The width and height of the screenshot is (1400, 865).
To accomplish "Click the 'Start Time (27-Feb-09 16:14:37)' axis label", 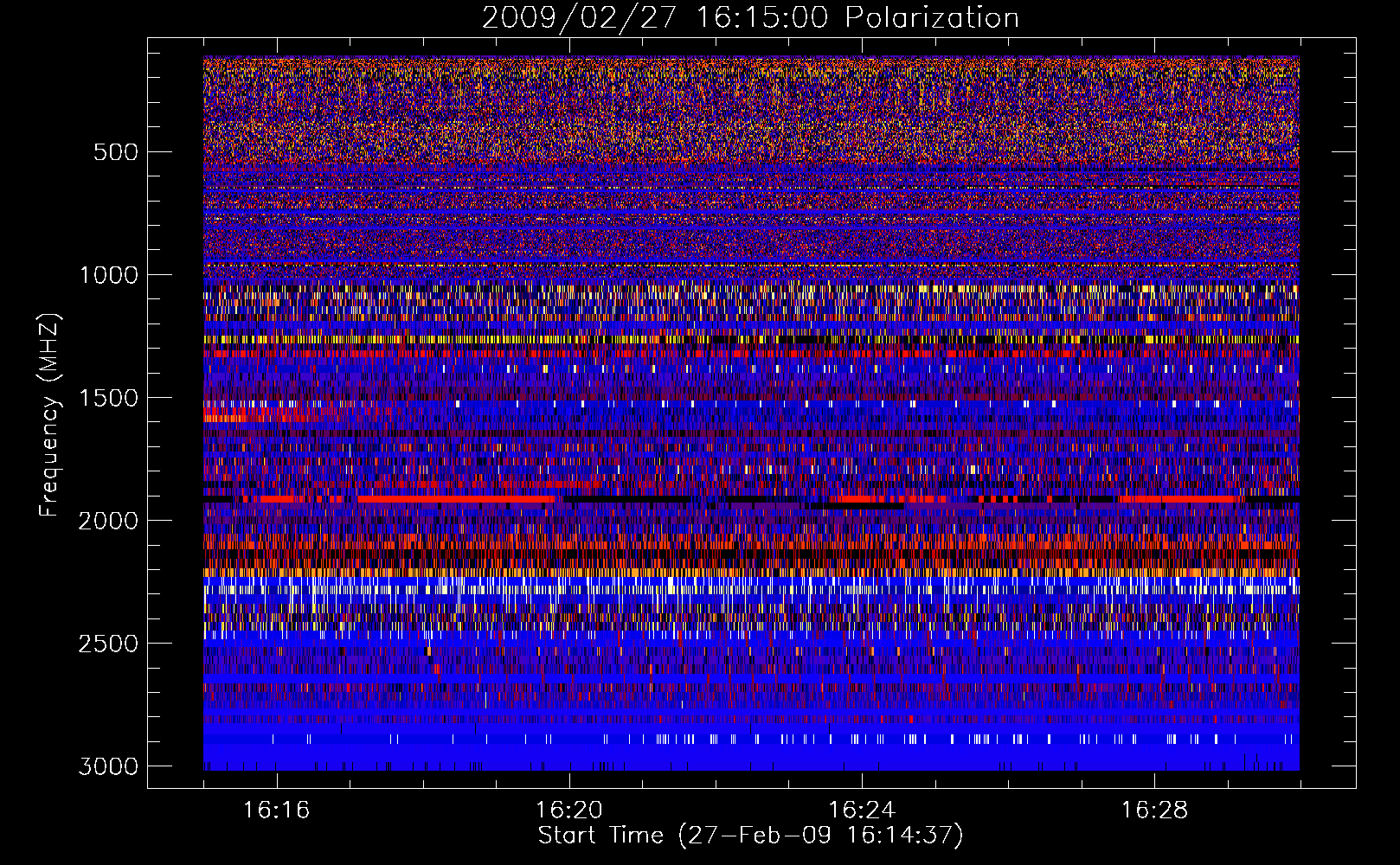I will (x=750, y=836).
